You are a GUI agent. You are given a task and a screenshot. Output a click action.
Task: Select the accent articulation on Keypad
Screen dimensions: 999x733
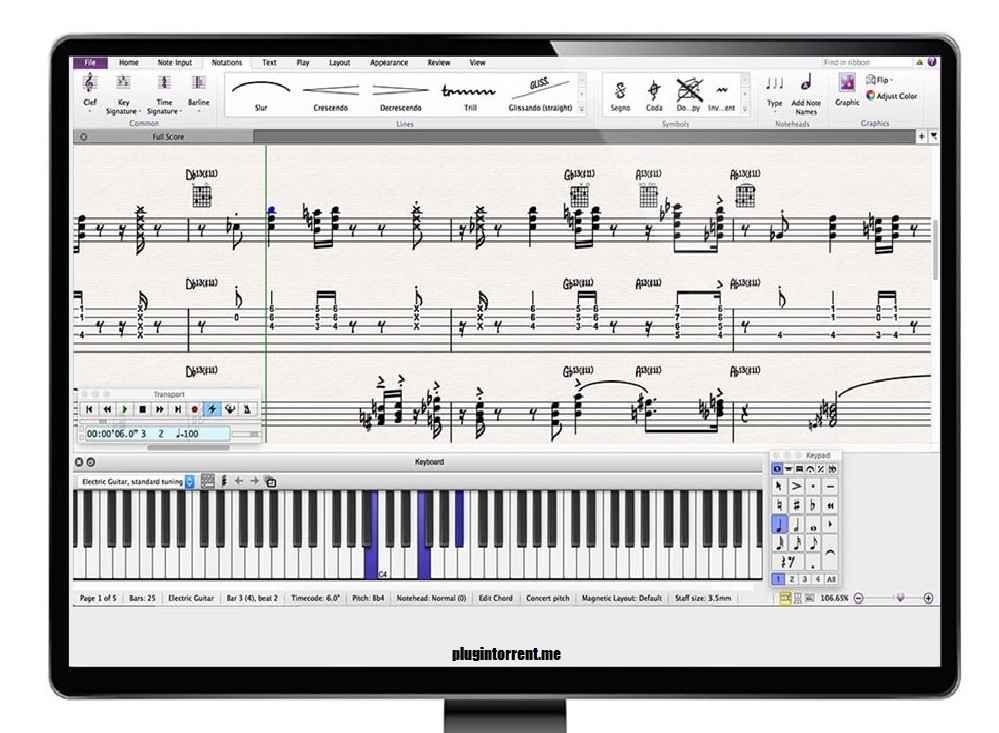tap(796, 486)
